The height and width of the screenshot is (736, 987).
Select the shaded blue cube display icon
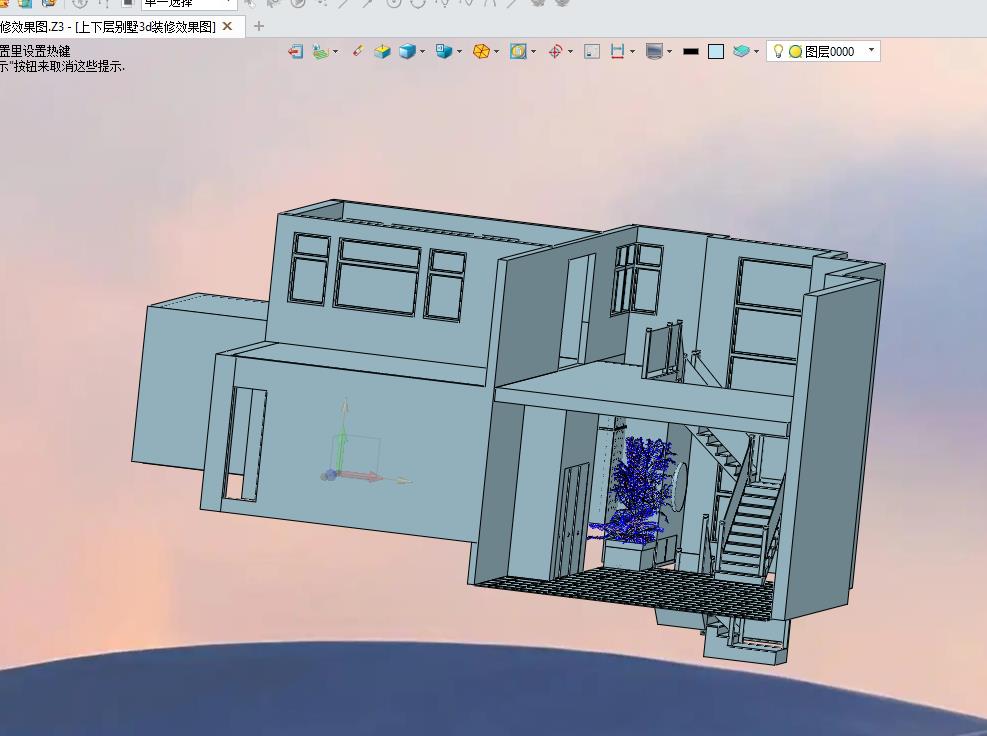tap(407, 52)
